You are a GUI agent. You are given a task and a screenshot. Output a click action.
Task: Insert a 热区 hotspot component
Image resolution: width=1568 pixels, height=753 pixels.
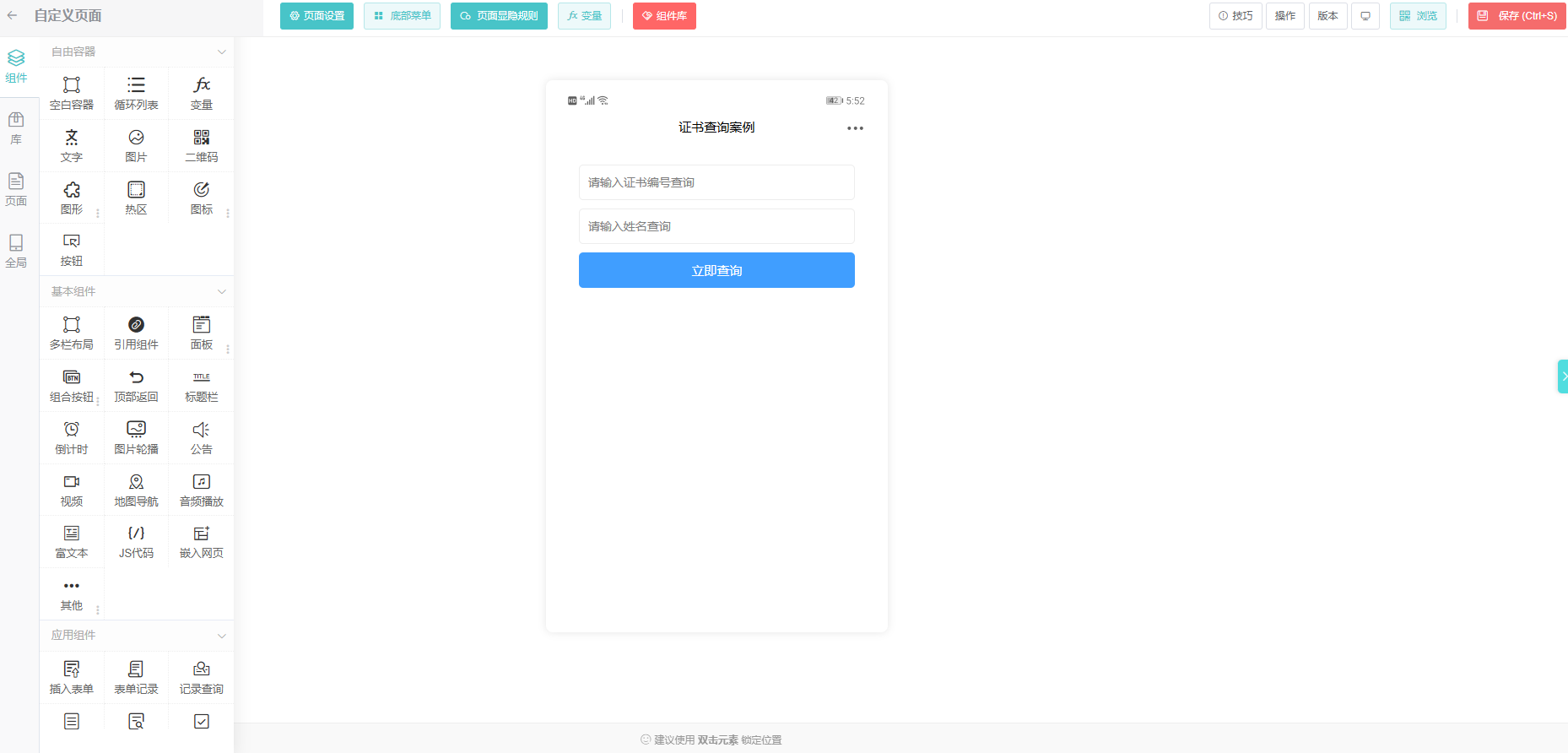136,198
